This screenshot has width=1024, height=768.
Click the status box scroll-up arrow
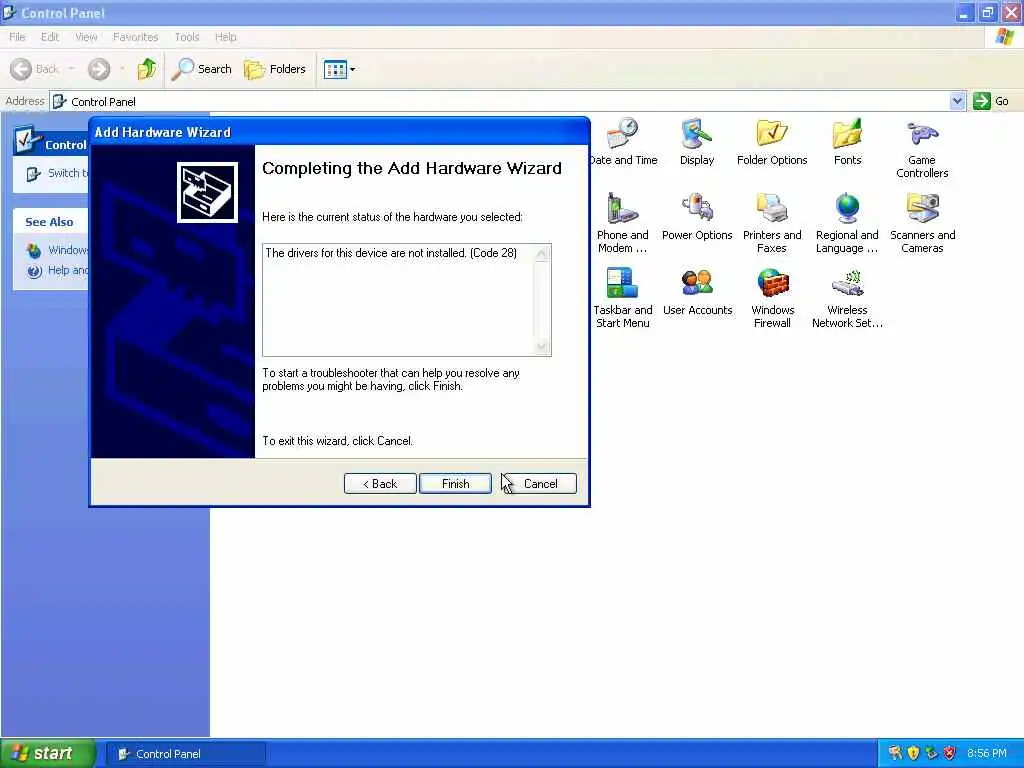click(541, 253)
